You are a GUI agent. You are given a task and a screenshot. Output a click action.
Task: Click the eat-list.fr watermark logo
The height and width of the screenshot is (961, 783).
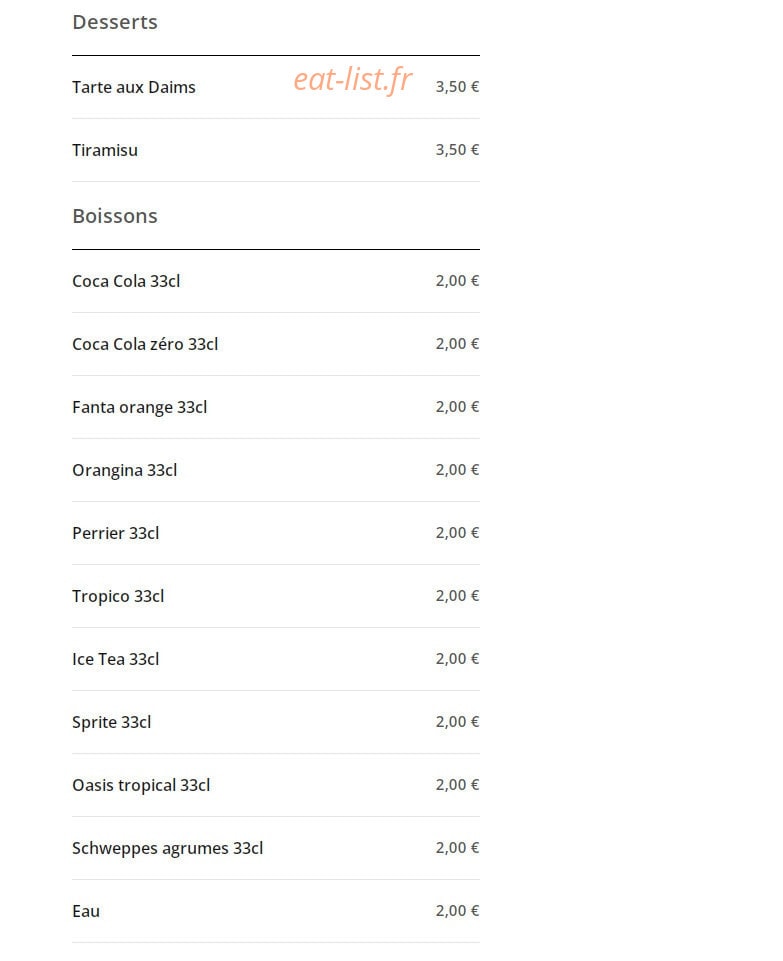click(352, 80)
